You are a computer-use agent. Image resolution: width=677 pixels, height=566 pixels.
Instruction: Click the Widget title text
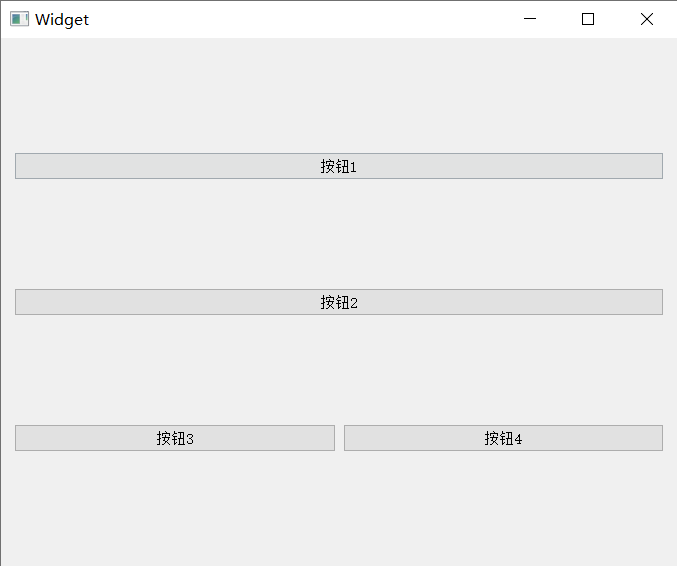click(x=62, y=19)
